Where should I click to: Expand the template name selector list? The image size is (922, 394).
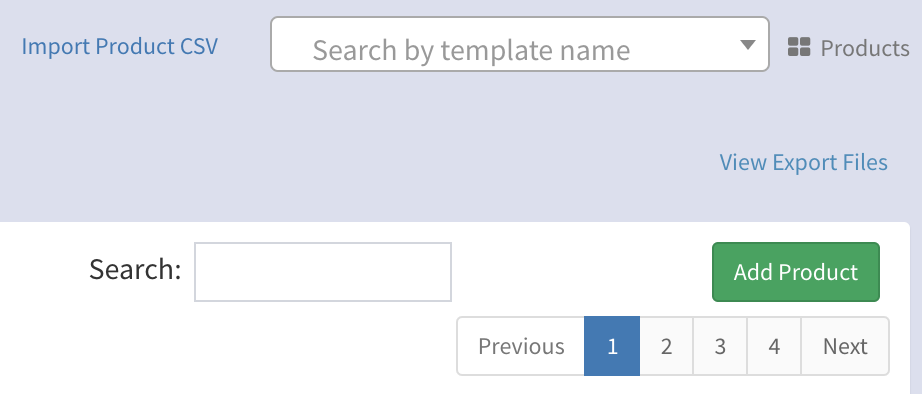point(747,45)
